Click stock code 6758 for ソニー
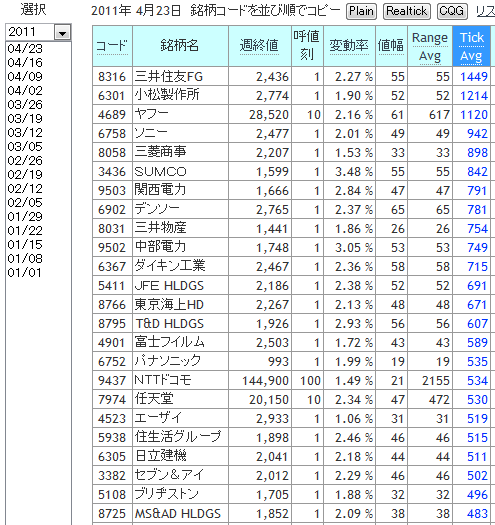This screenshot has width=495, height=525. 112,134
